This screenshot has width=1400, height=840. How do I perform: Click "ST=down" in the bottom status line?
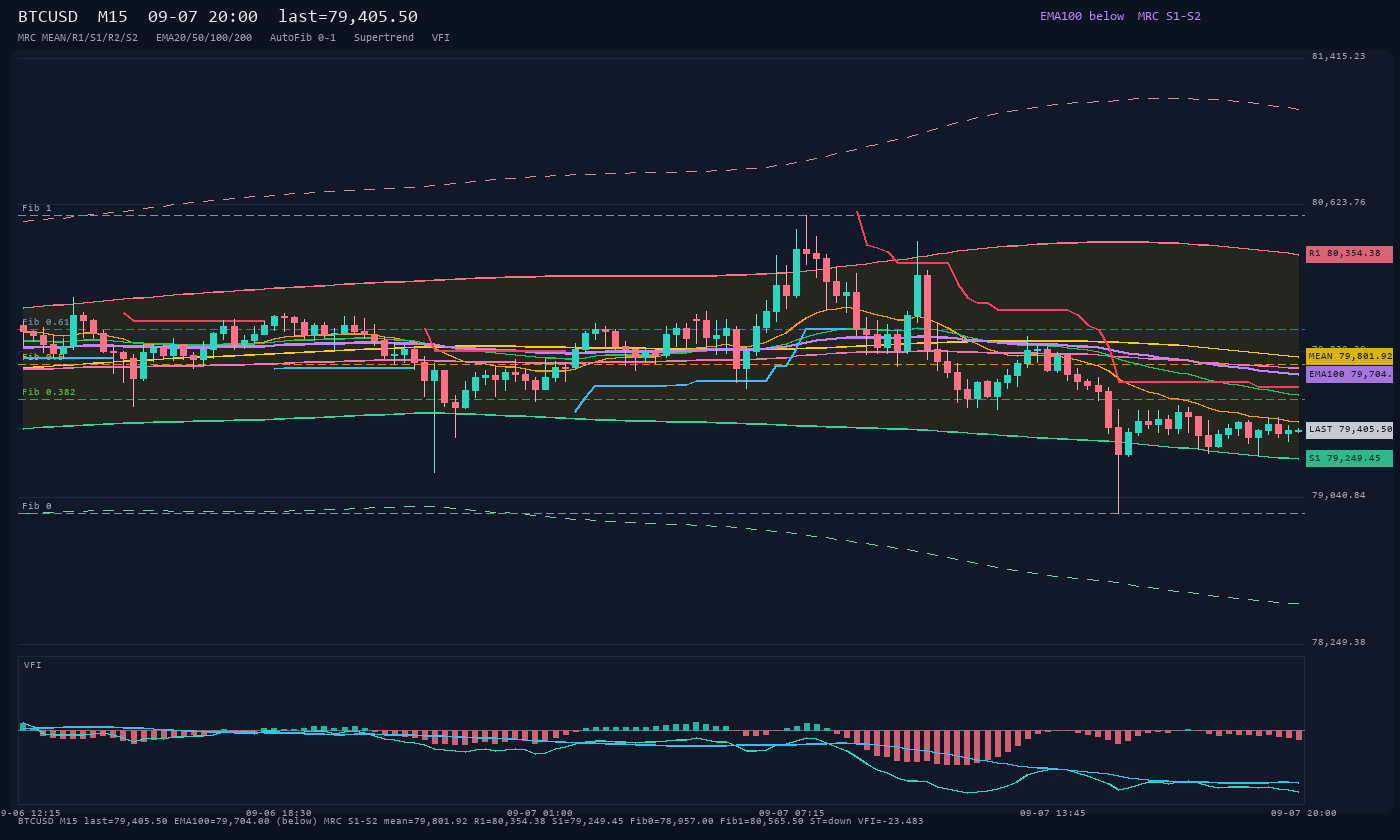pos(831,821)
